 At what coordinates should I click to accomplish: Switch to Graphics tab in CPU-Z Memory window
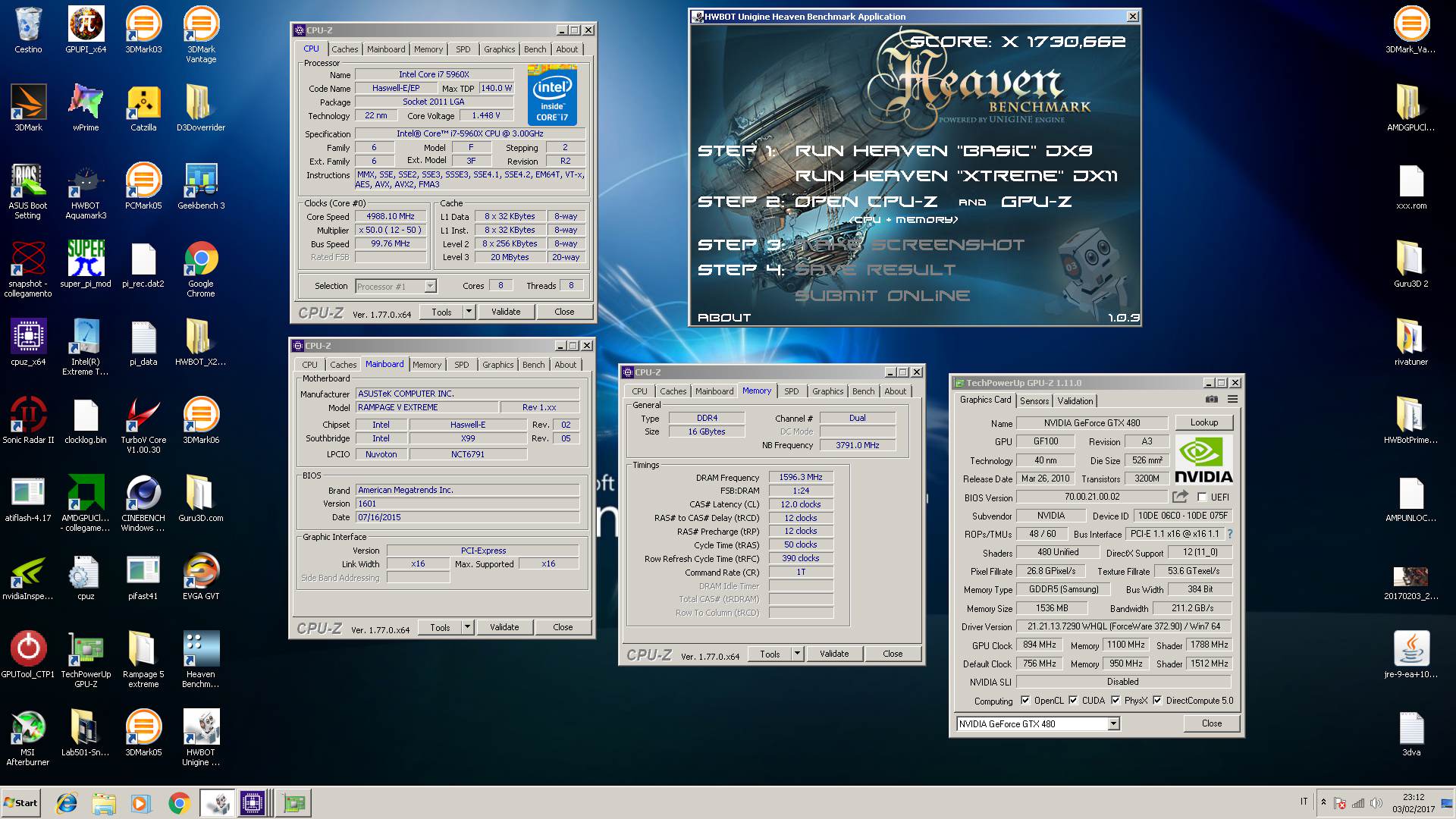pyautogui.click(x=827, y=391)
